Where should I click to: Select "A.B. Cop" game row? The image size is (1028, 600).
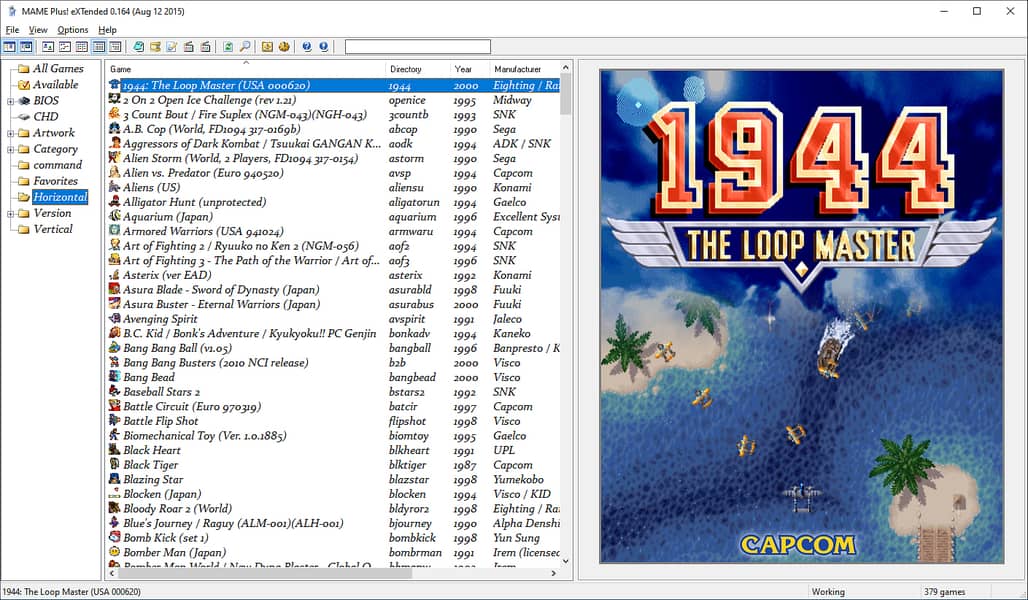[x=334, y=129]
